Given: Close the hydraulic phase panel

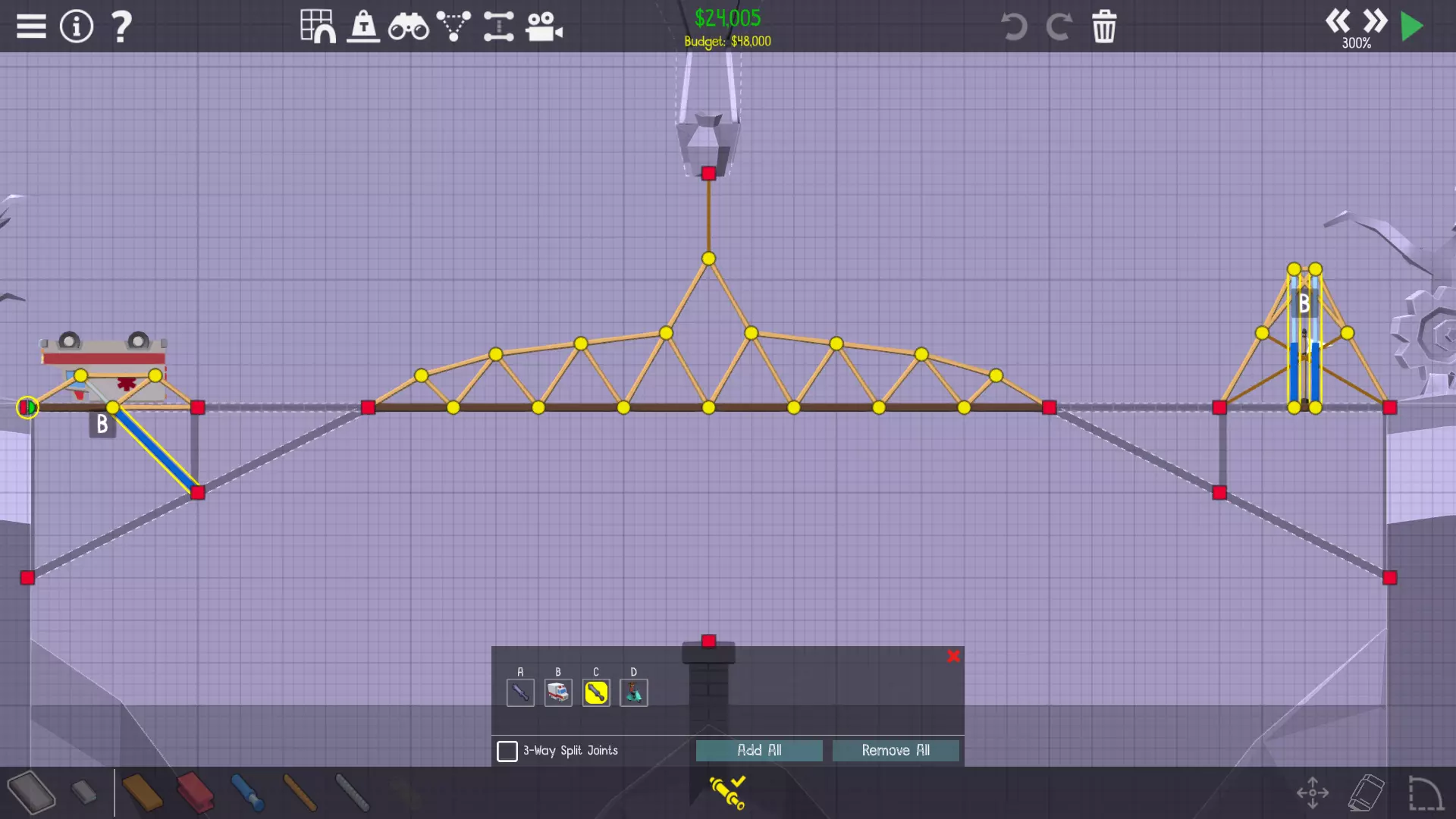Looking at the screenshot, I should point(953,656).
